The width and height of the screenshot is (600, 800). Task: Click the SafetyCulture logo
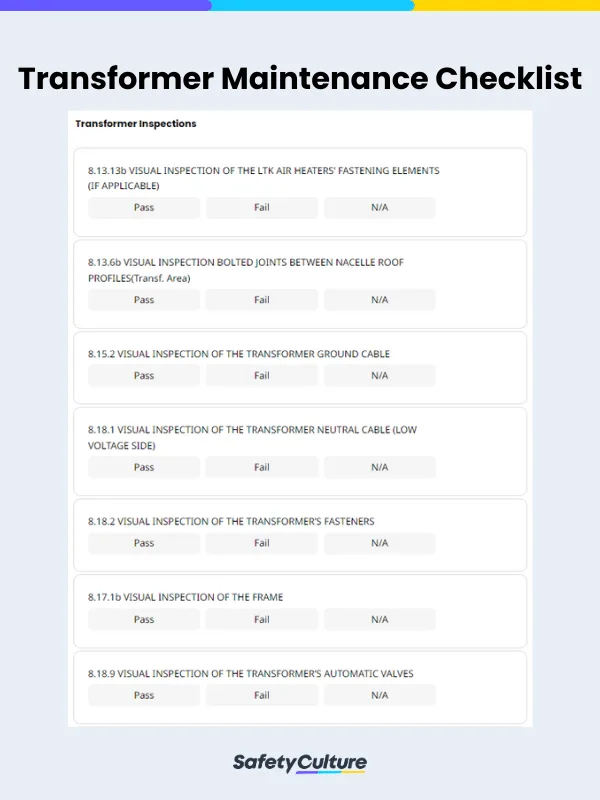pos(300,762)
